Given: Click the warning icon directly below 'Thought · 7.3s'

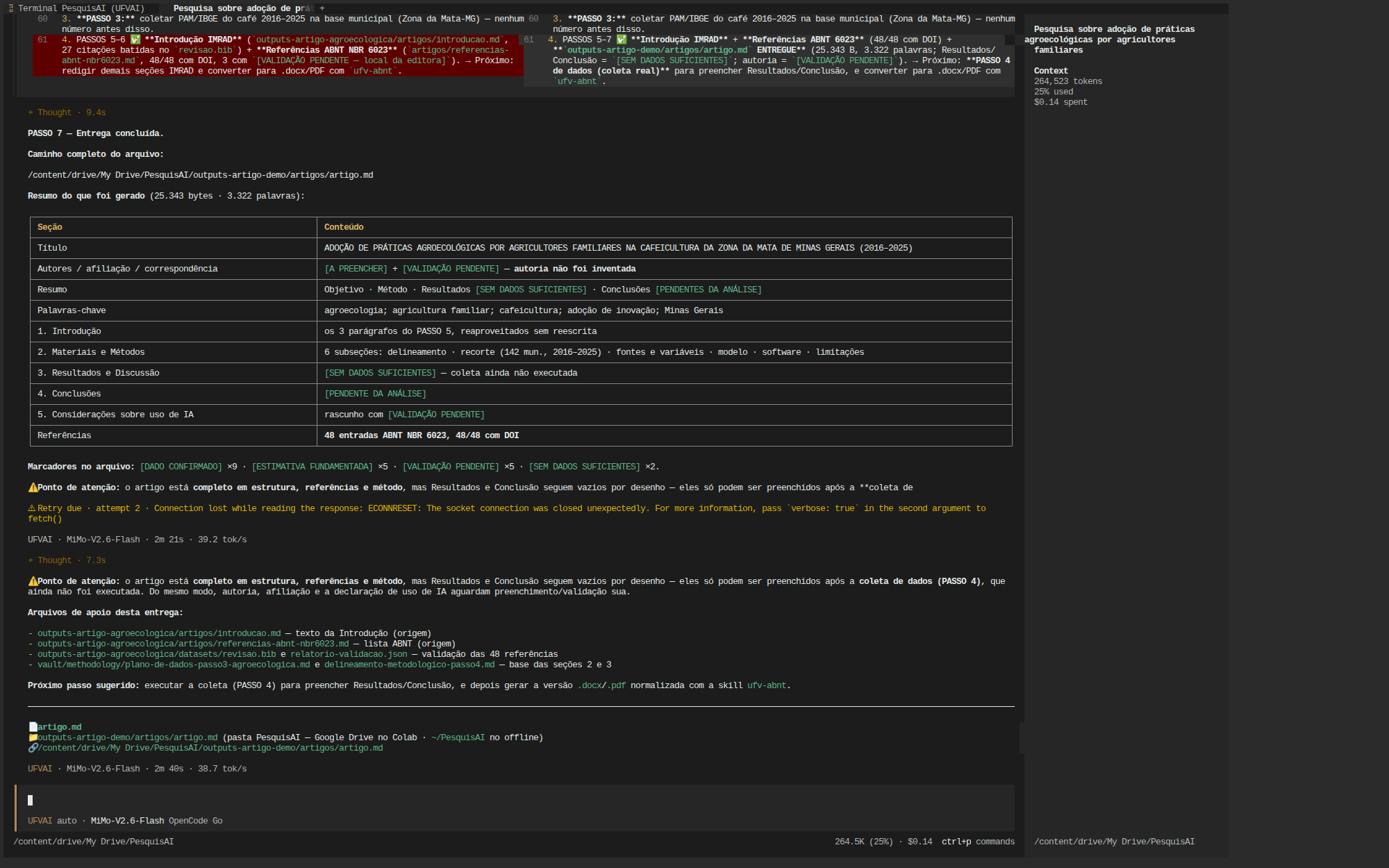Looking at the screenshot, I should tap(33, 581).
